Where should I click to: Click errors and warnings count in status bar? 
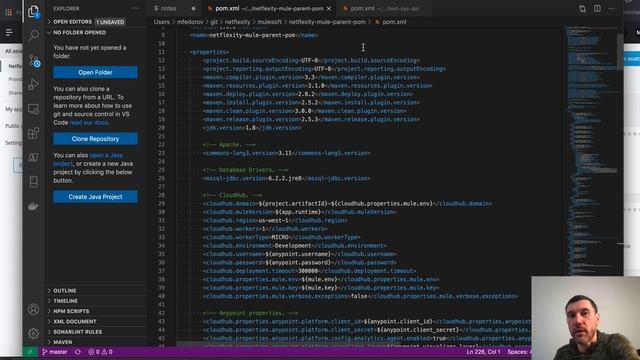100,352
